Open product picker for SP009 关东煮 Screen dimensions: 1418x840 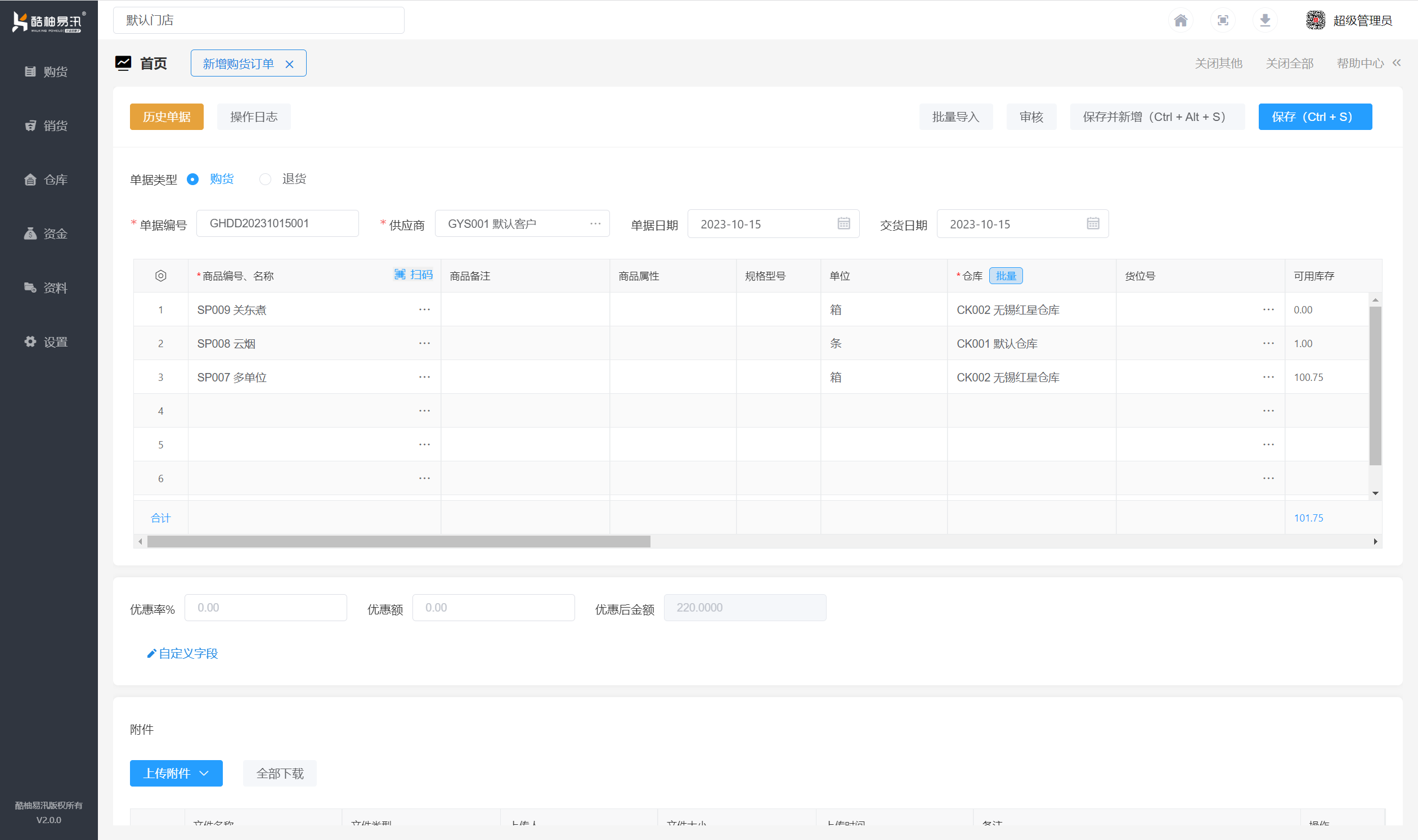point(424,309)
